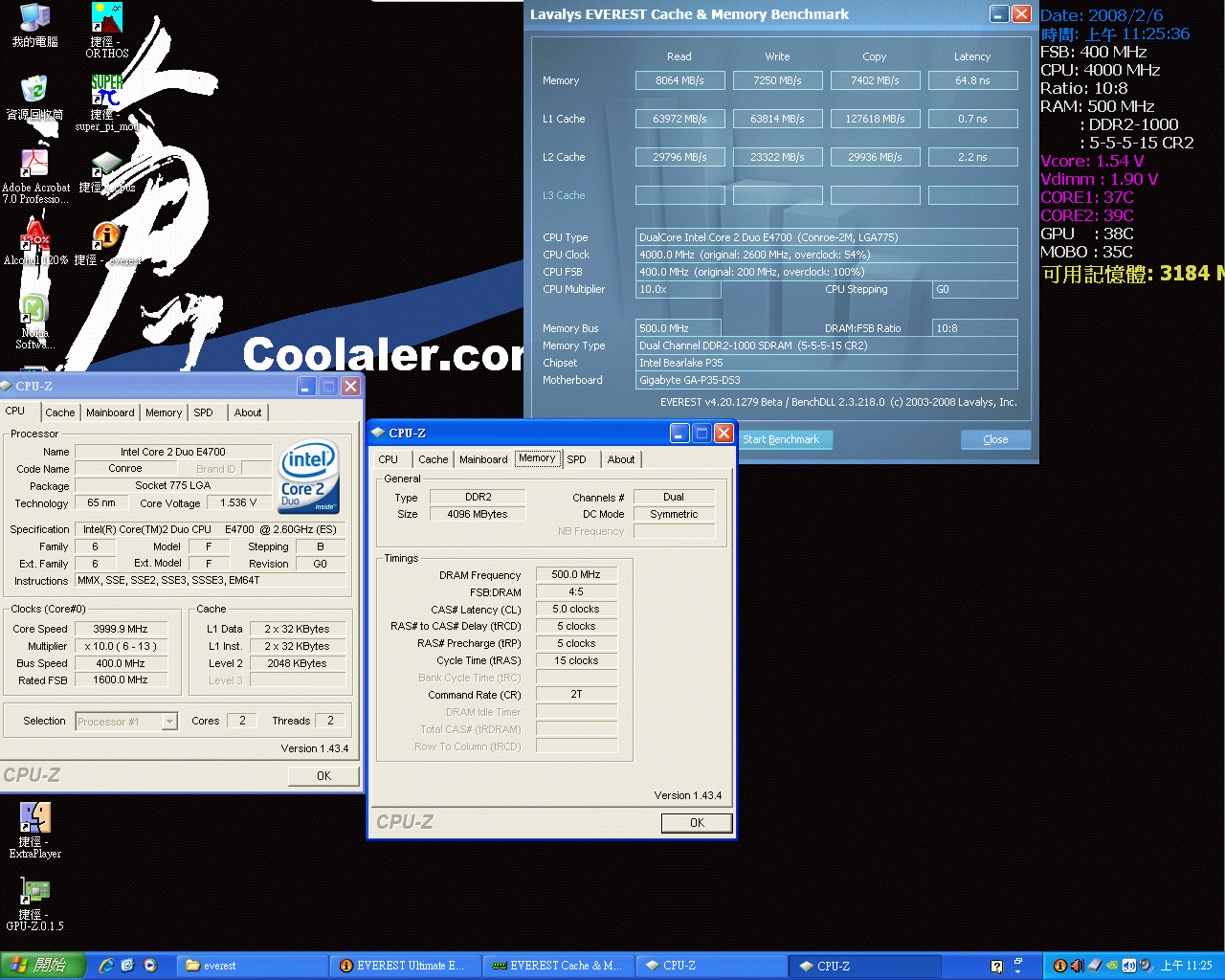
Task: Select CPU tab in left CPU-Z window
Action: [15, 411]
